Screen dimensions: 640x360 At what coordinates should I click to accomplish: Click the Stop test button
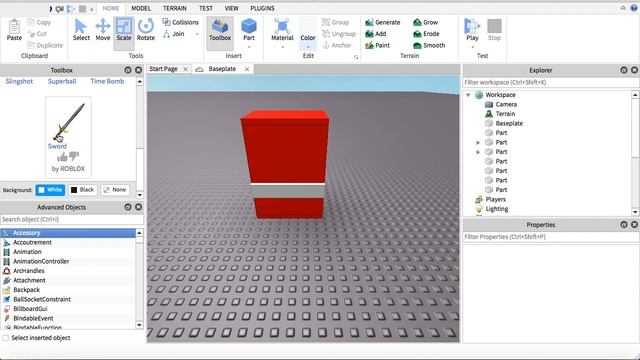(x=494, y=29)
